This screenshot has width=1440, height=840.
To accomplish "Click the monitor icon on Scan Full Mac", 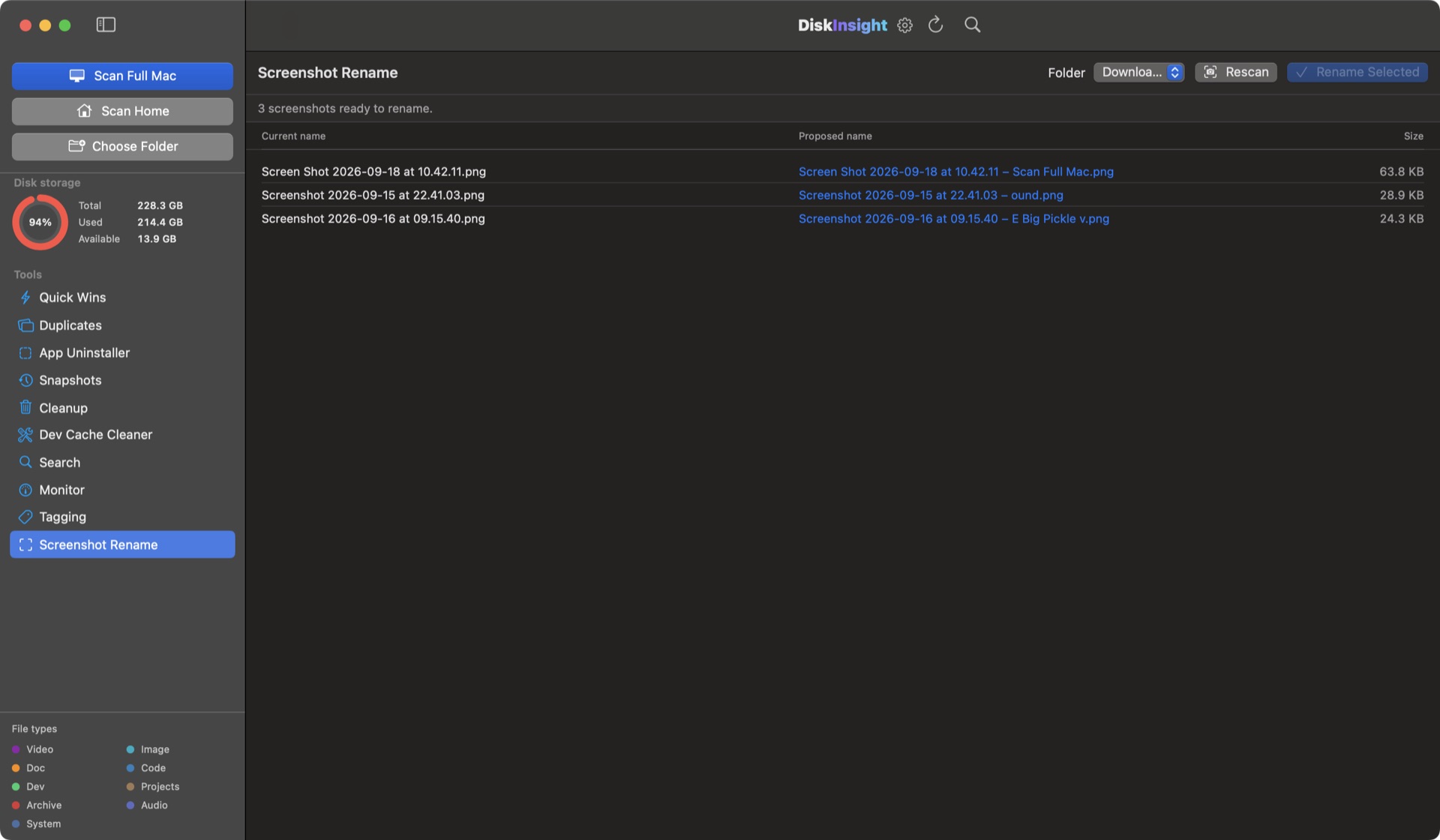I will pyautogui.click(x=76, y=76).
